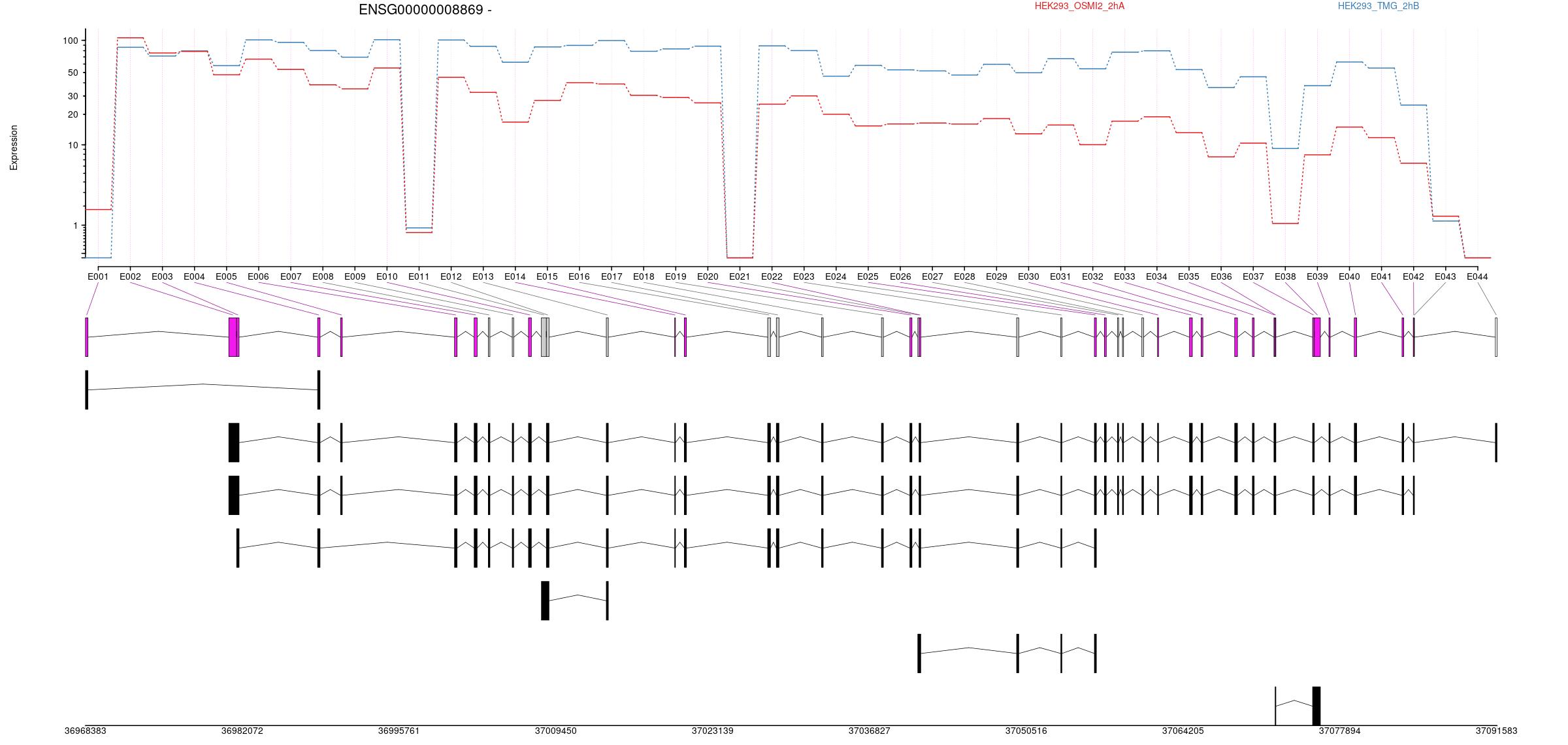This screenshot has height=745, width=1568.
Task: Click exon label E042
Action: tap(1413, 276)
